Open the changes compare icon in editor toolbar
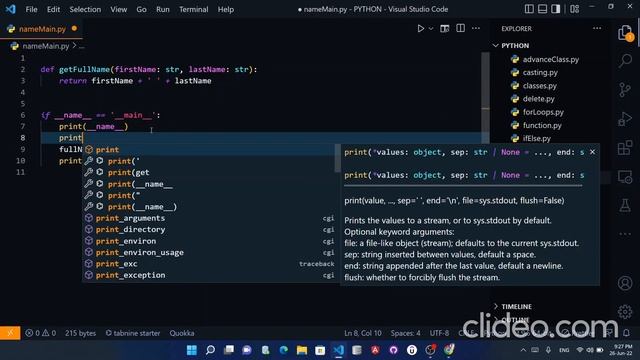Image resolution: width=640 pixels, height=360 pixels. pos(444,29)
